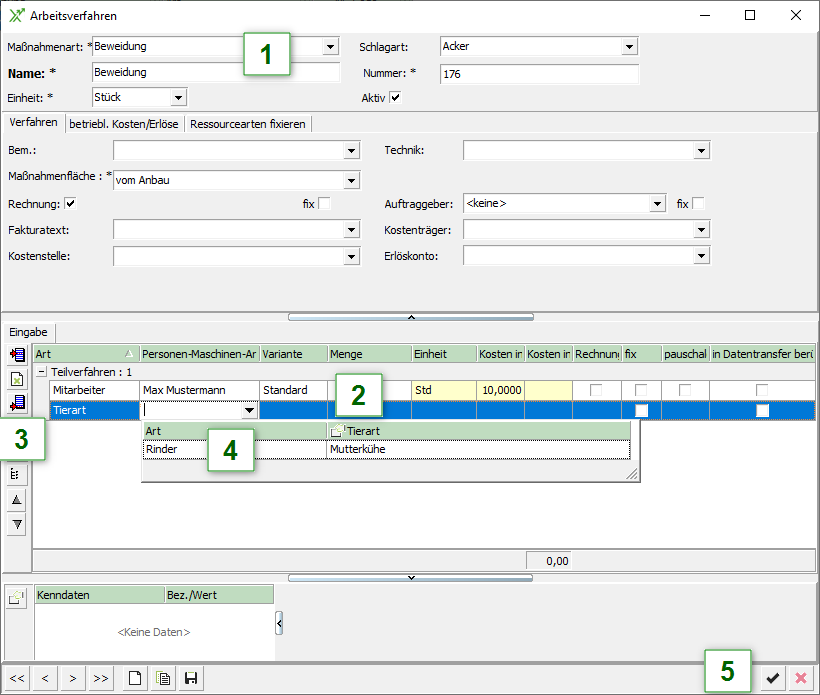Collapse the Teilverfahren : 1 group

(41, 371)
